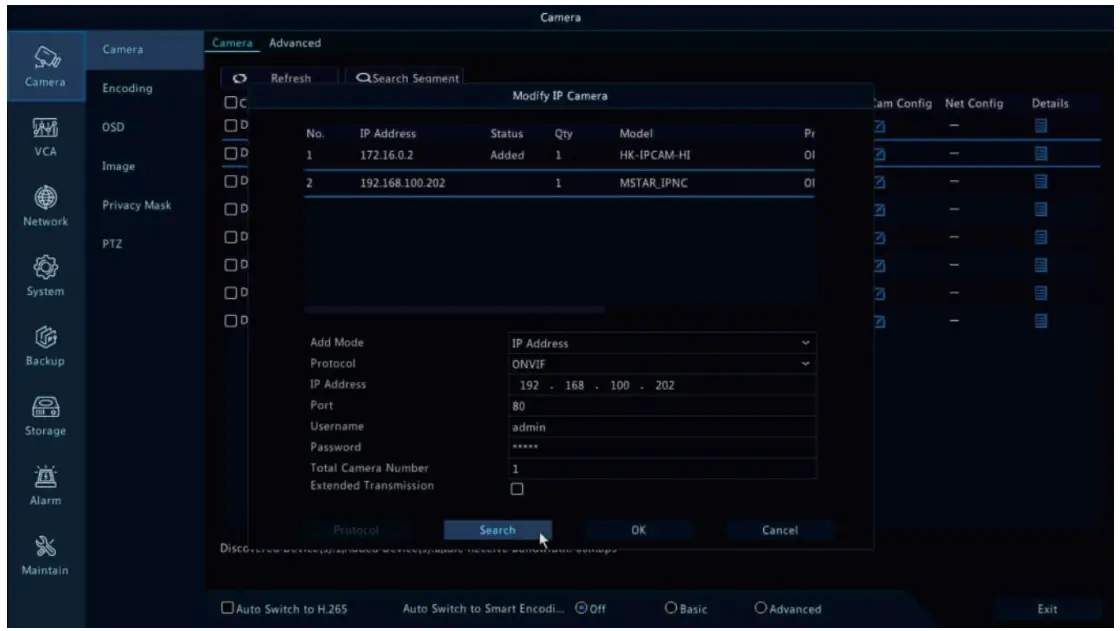The height and width of the screenshot is (631, 1120).
Task: Select device row 192.168.100.202
Action: (559, 183)
